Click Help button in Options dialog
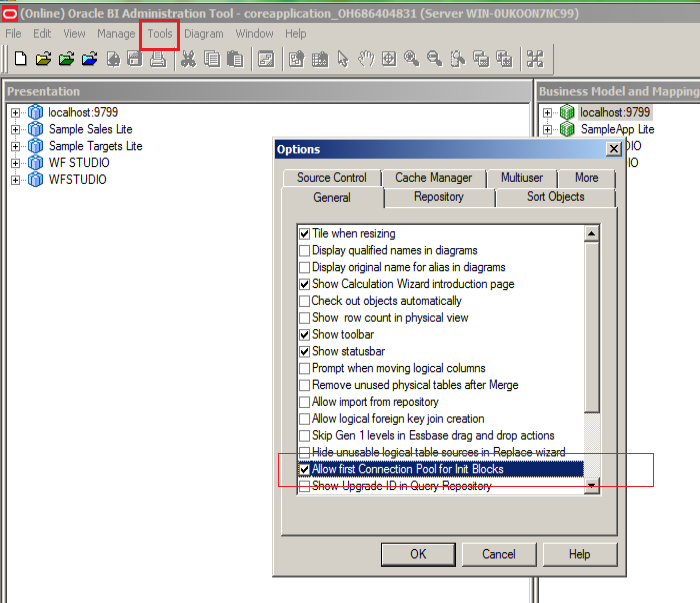This screenshot has width=700, height=603. (579, 554)
